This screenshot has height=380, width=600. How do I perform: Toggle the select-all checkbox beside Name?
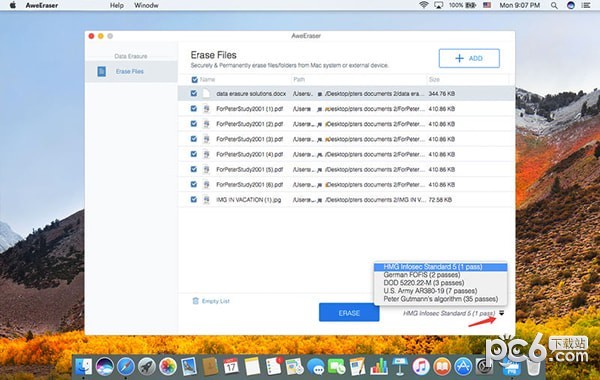click(194, 80)
